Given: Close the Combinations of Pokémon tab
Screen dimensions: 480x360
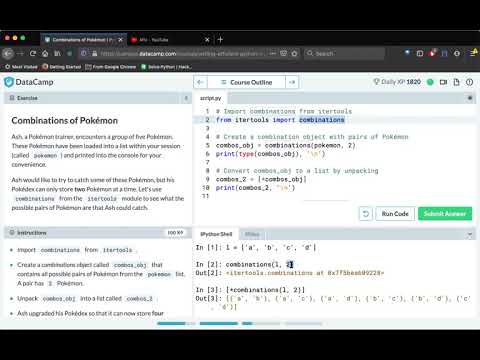Looking at the screenshot, I should (120, 40).
